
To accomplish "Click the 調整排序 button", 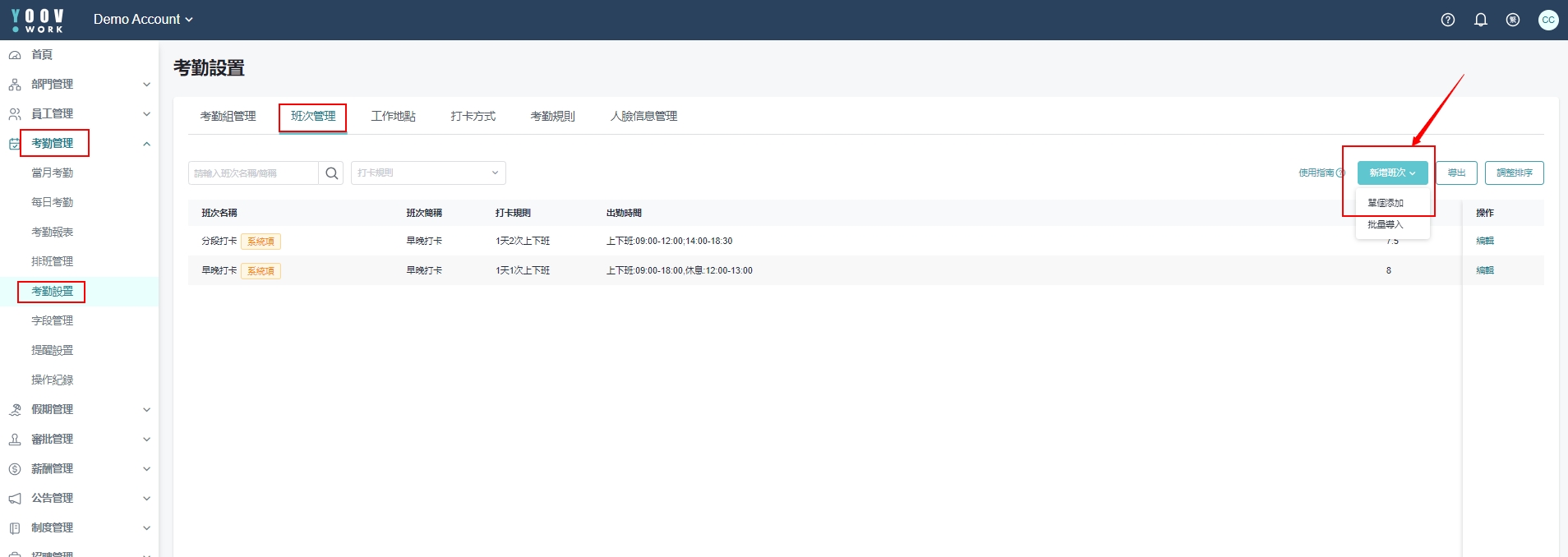I will 1514,173.
